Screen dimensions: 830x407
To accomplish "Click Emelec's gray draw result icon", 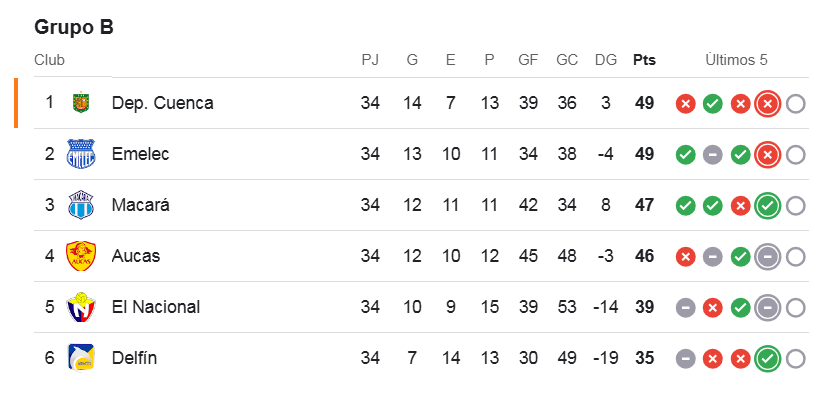I will tap(713, 154).
